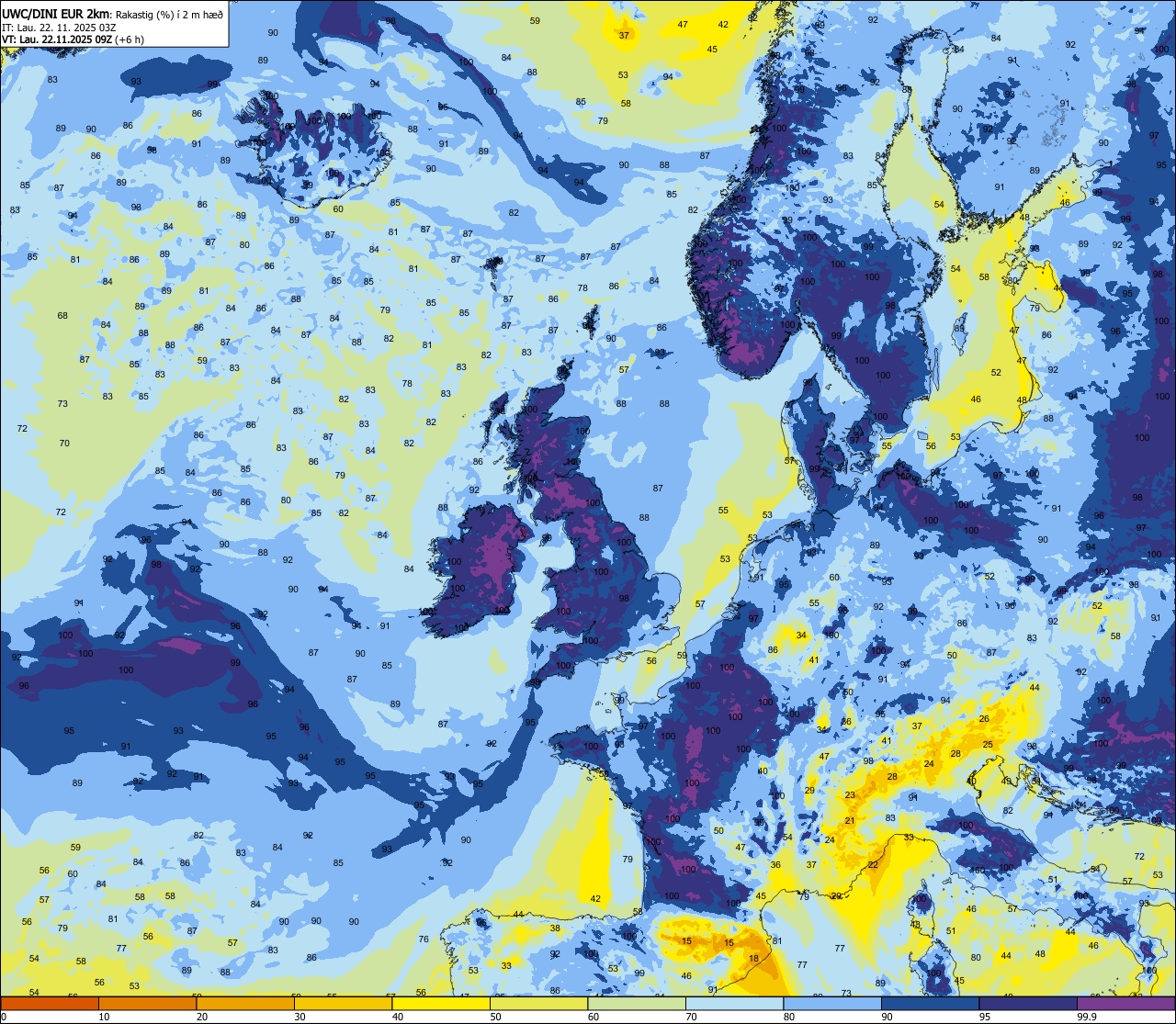1176x1024 pixels.
Task: Select the light orange 20–30 legend swatch
Action: [245, 1004]
